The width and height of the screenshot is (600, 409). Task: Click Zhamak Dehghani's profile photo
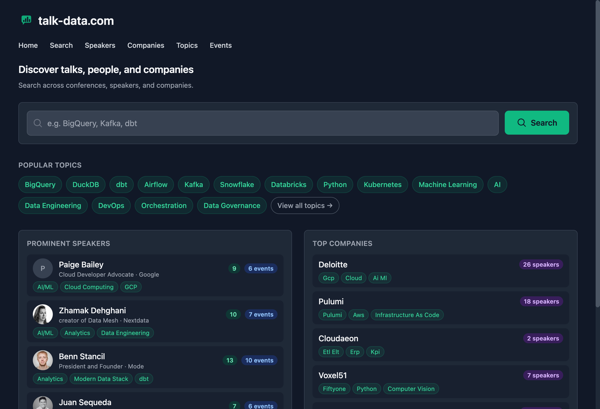point(42,314)
